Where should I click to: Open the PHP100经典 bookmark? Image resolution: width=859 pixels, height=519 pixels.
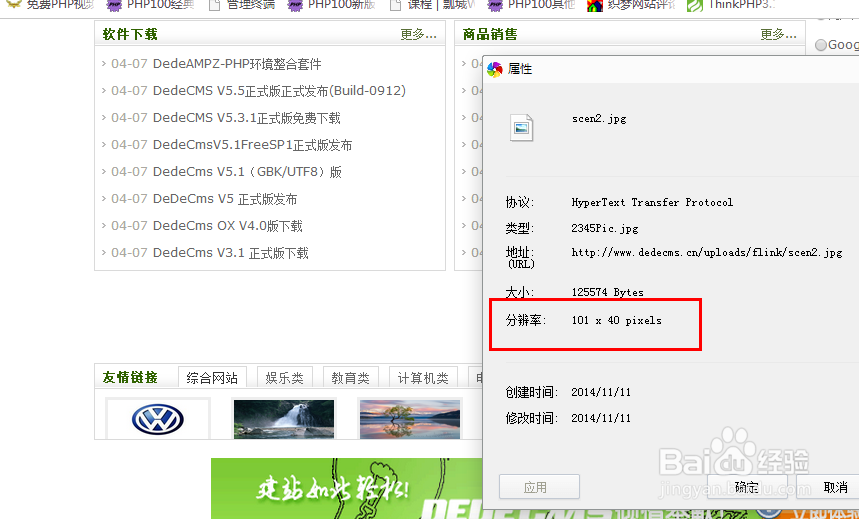pos(150,5)
